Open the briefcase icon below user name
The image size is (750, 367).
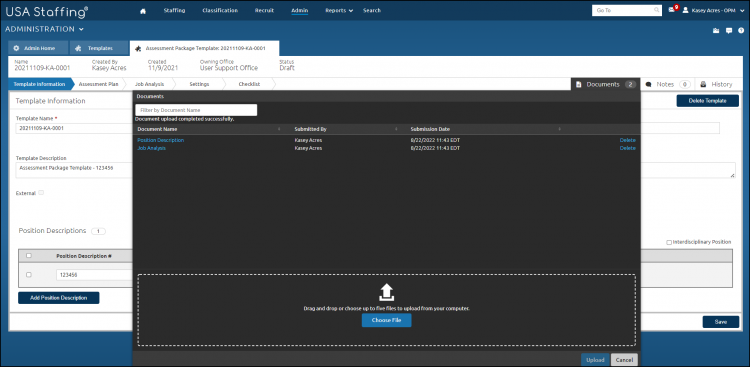click(716, 31)
